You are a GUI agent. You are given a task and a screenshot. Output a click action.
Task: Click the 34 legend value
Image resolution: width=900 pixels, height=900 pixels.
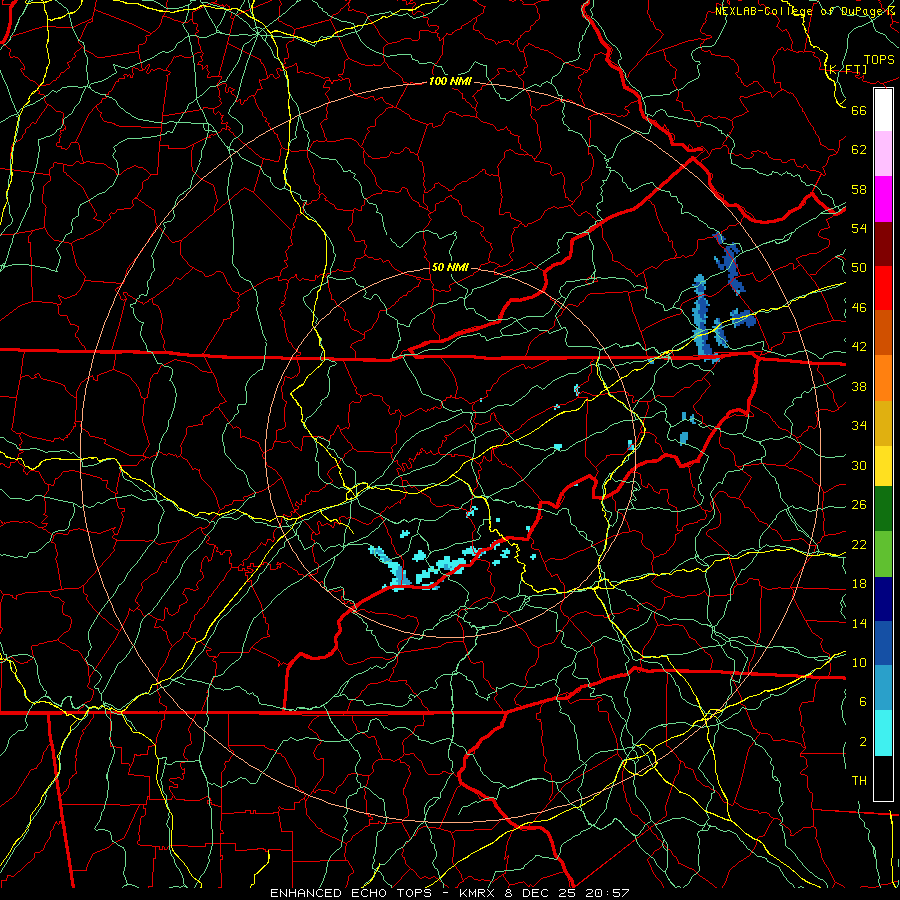(859, 426)
